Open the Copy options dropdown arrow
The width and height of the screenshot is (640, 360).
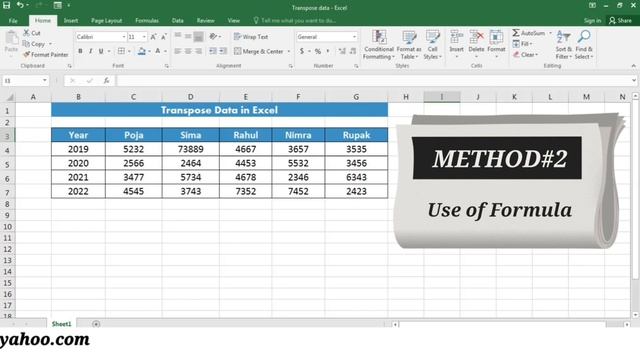(50, 44)
